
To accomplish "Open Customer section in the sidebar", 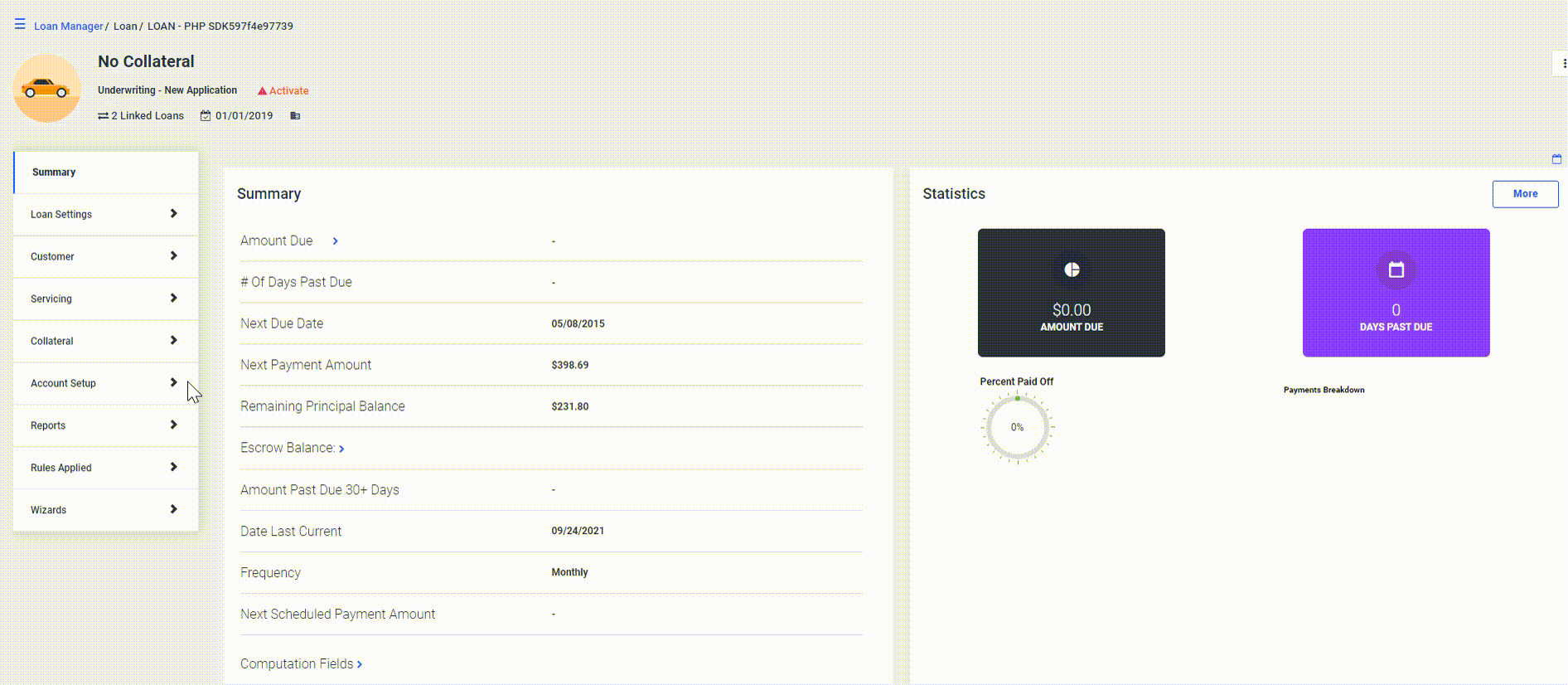I will 106,256.
